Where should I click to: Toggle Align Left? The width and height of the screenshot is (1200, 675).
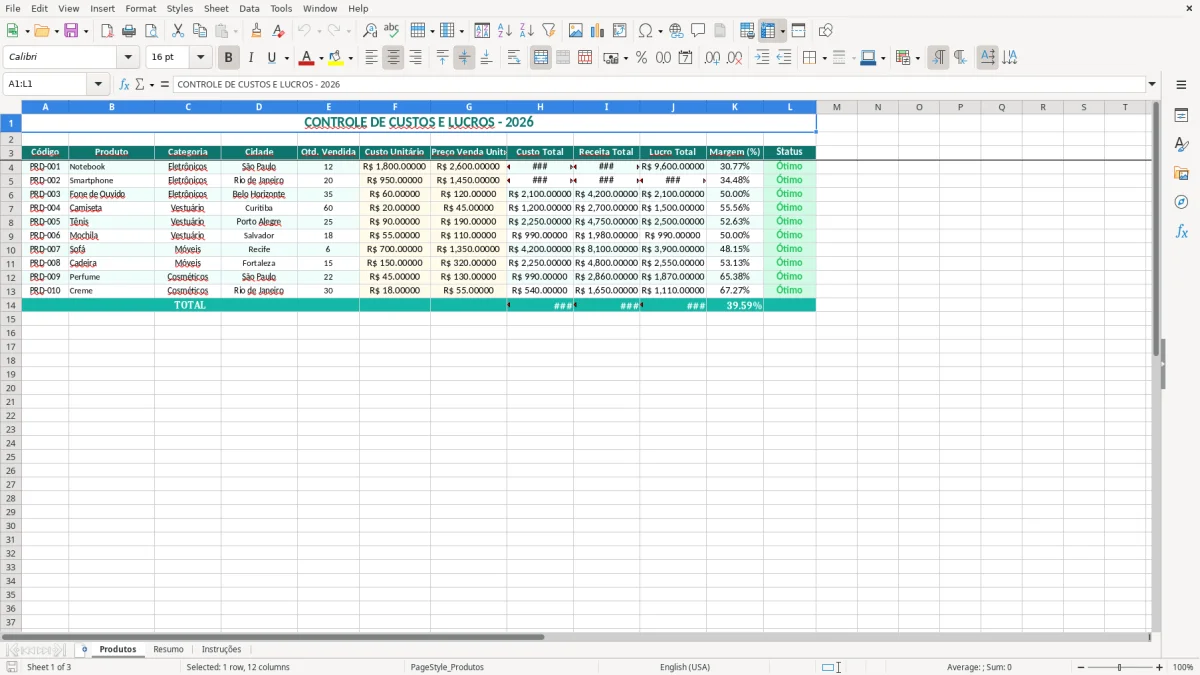[371, 58]
